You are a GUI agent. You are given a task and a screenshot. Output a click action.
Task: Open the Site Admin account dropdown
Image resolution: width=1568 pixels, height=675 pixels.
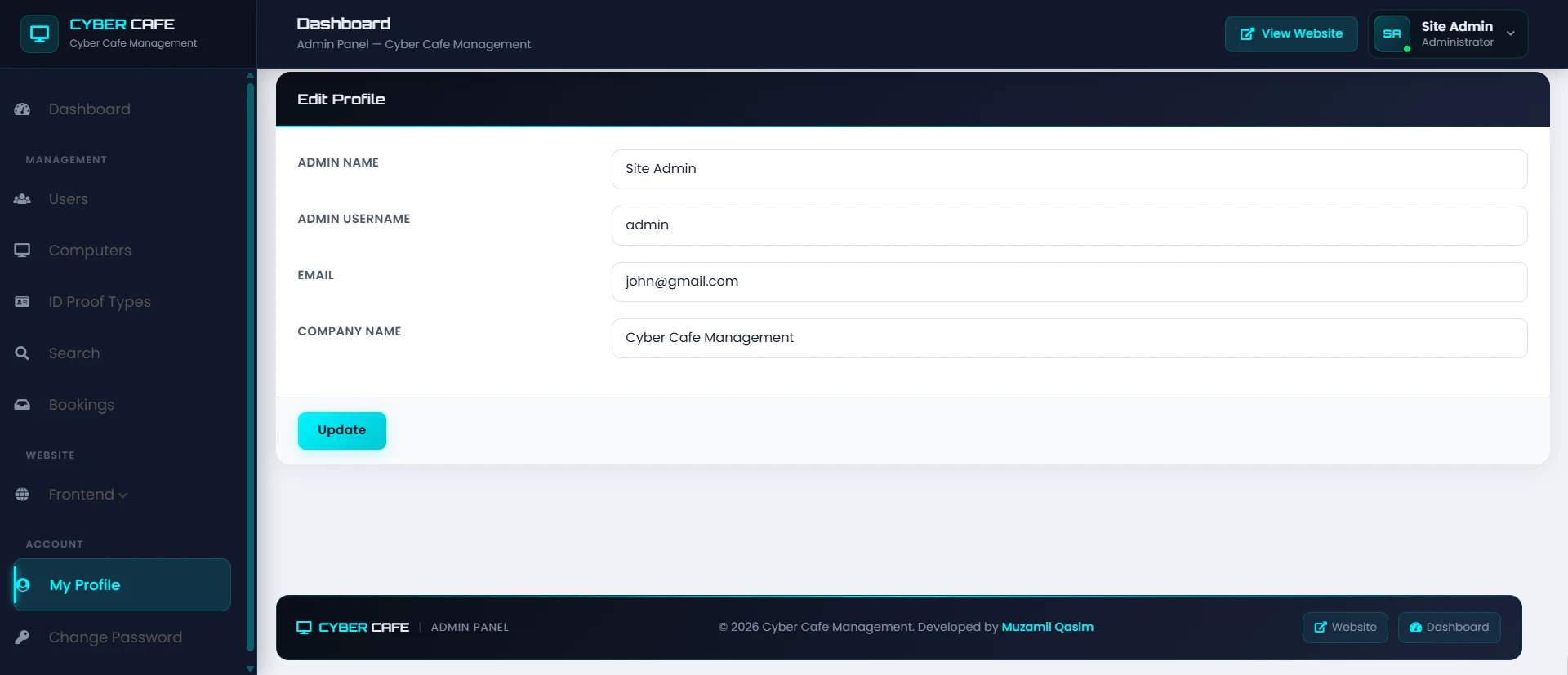1448,33
